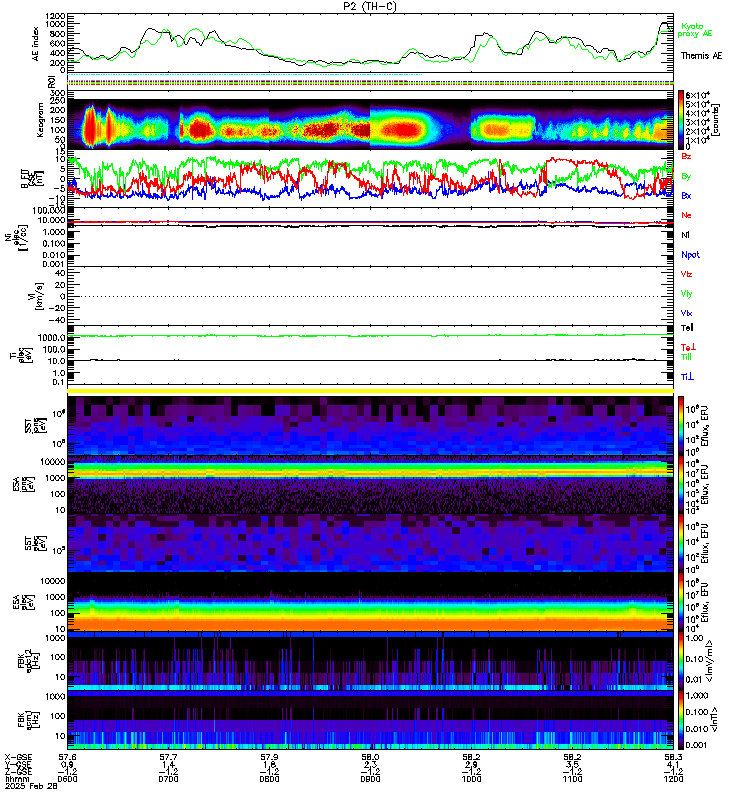Click the X-GSE value "57.6"
The width and height of the screenshot is (750, 800).
(67, 757)
